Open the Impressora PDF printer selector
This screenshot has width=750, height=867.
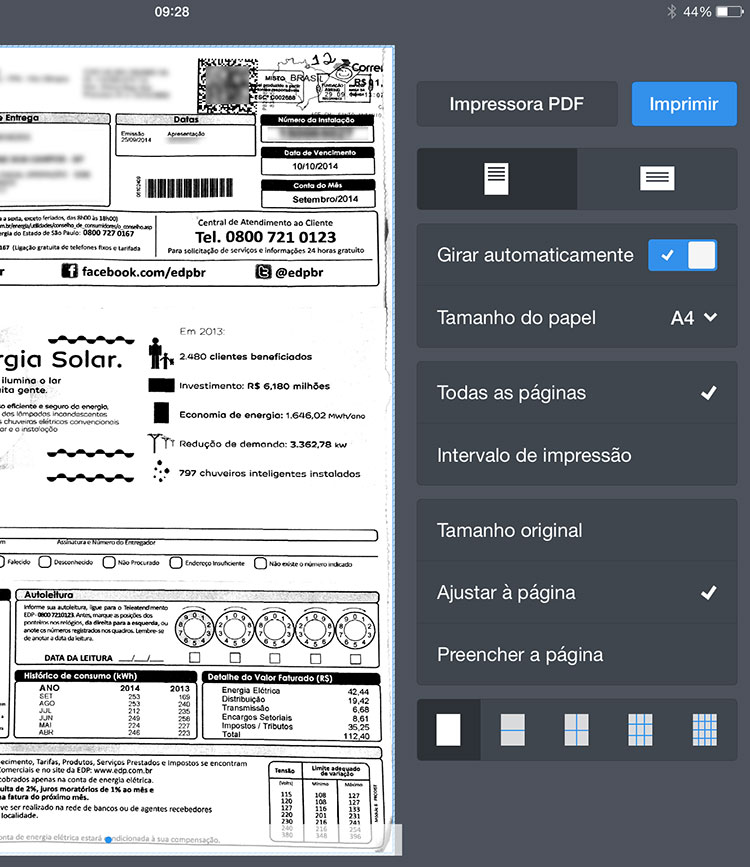point(517,104)
